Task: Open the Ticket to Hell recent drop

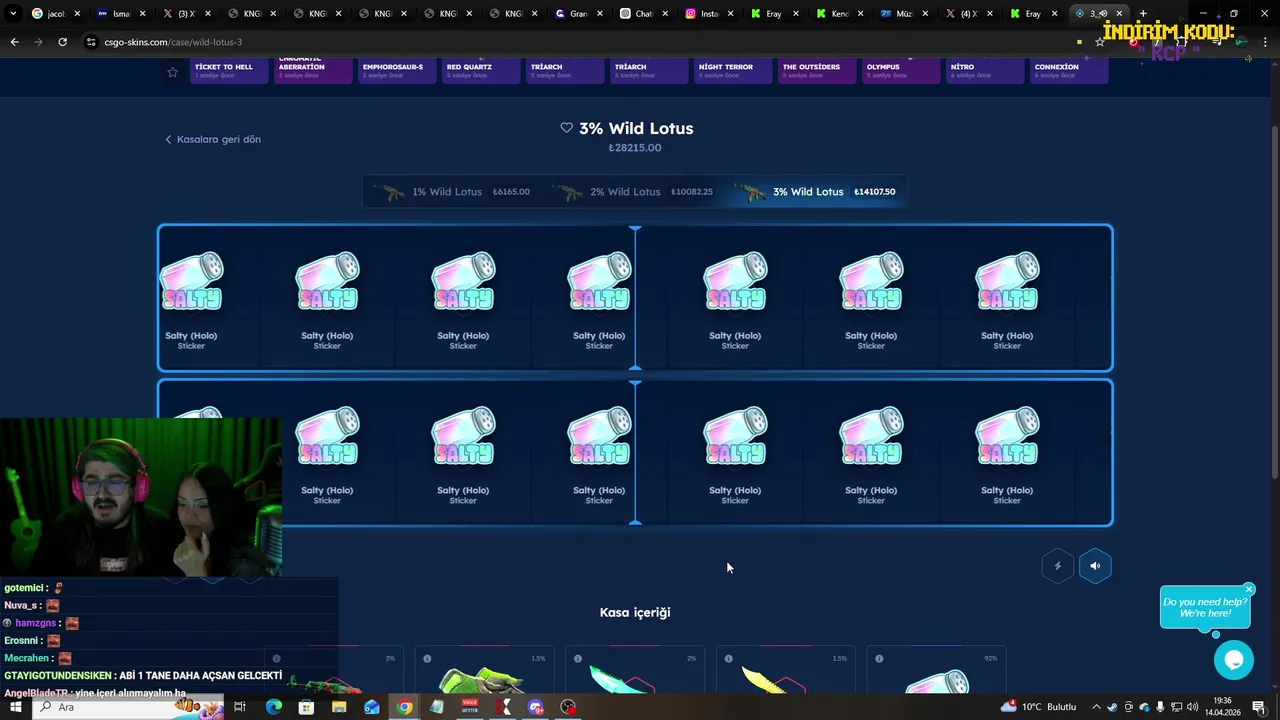Action: pos(229,70)
